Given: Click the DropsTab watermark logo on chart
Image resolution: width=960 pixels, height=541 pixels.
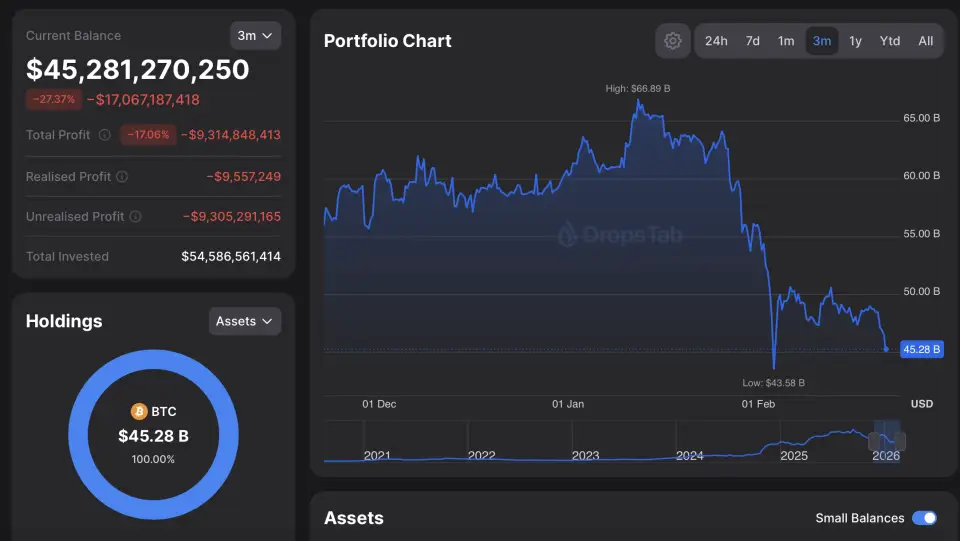Looking at the screenshot, I should 568,234.
